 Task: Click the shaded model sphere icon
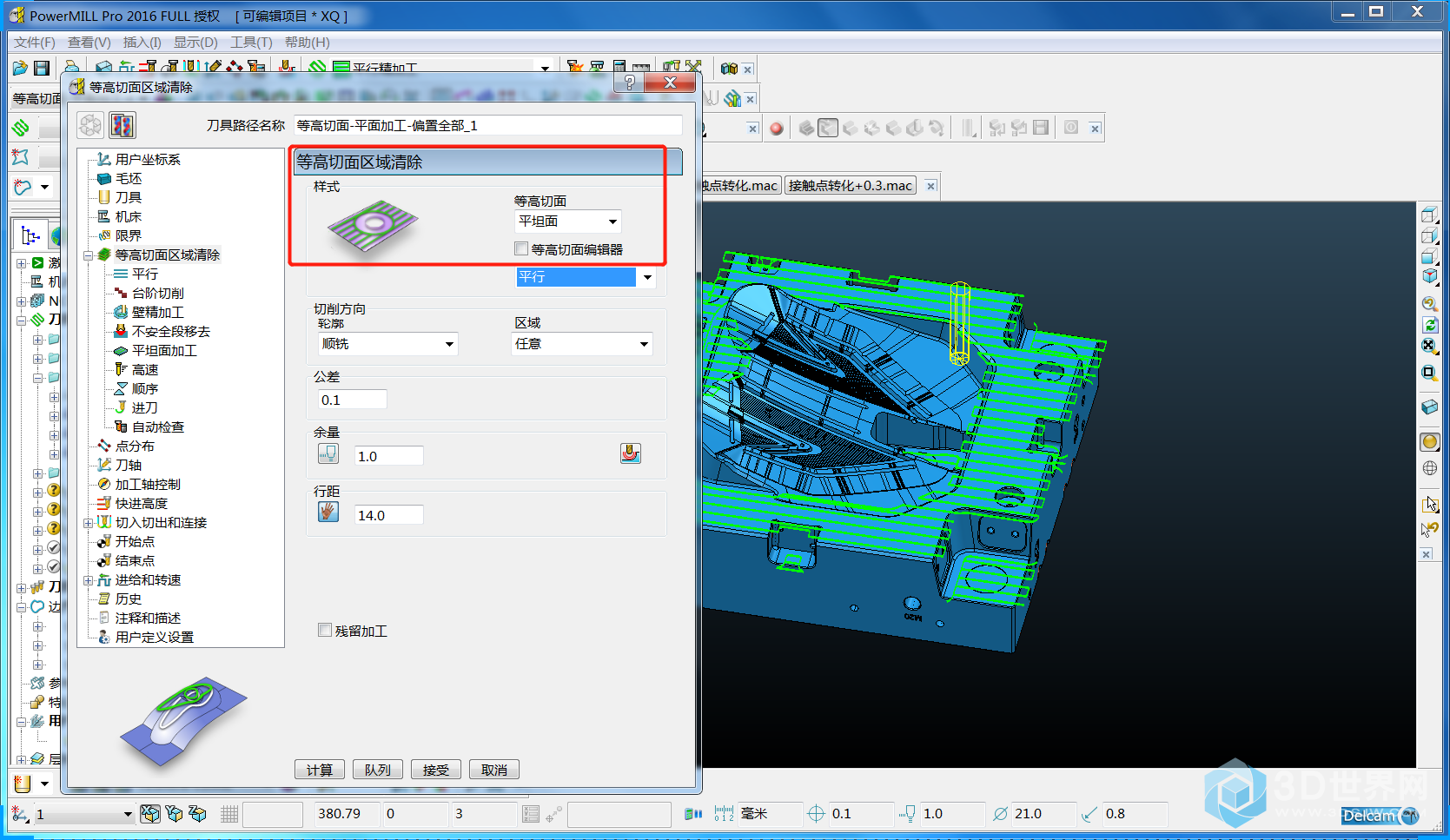coord(1429,441)
